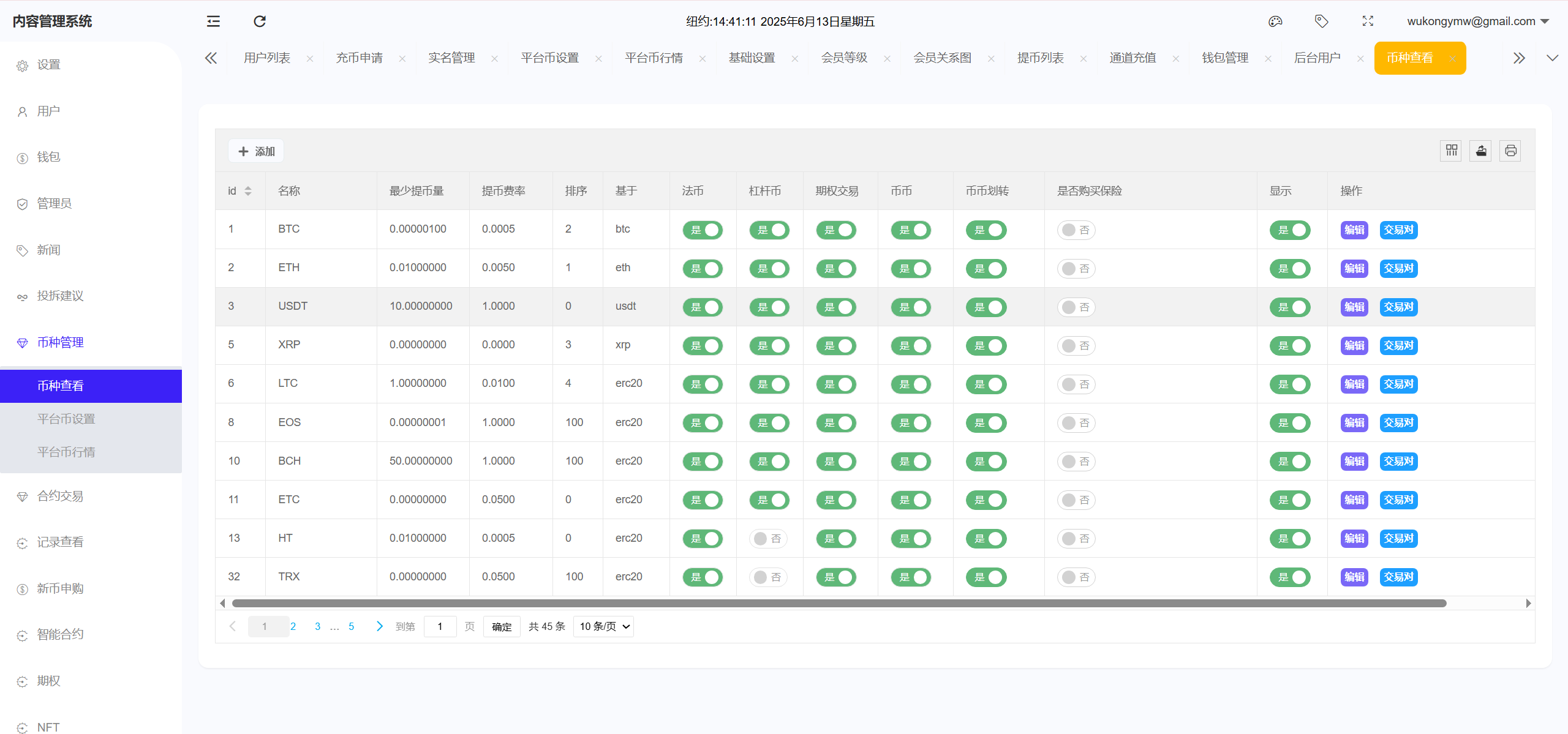Viewport: 1568px width, 734px height.
Task: Click the export table icon
Action: pos(1481,151)
